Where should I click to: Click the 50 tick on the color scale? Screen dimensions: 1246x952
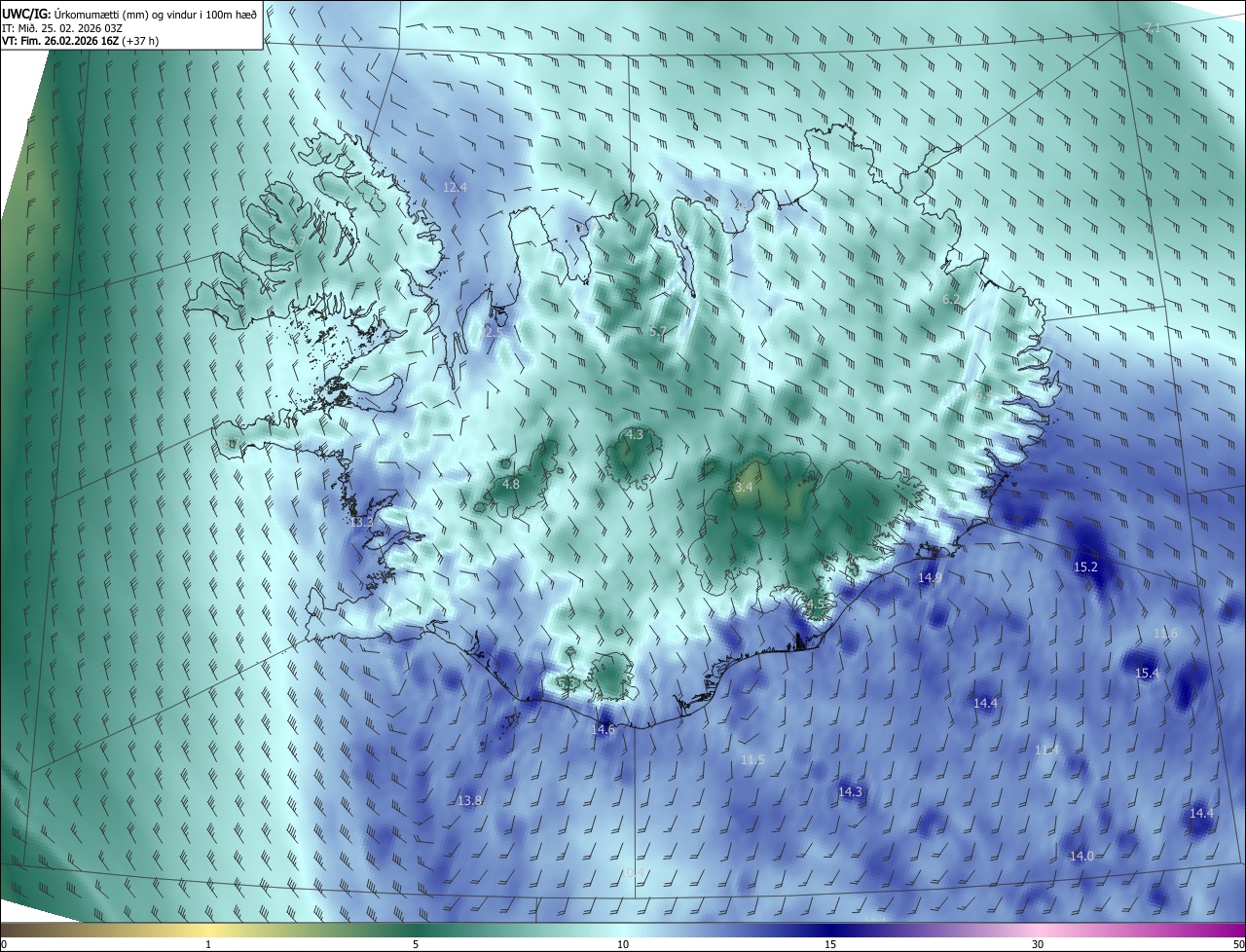(x=1238, y=944)
